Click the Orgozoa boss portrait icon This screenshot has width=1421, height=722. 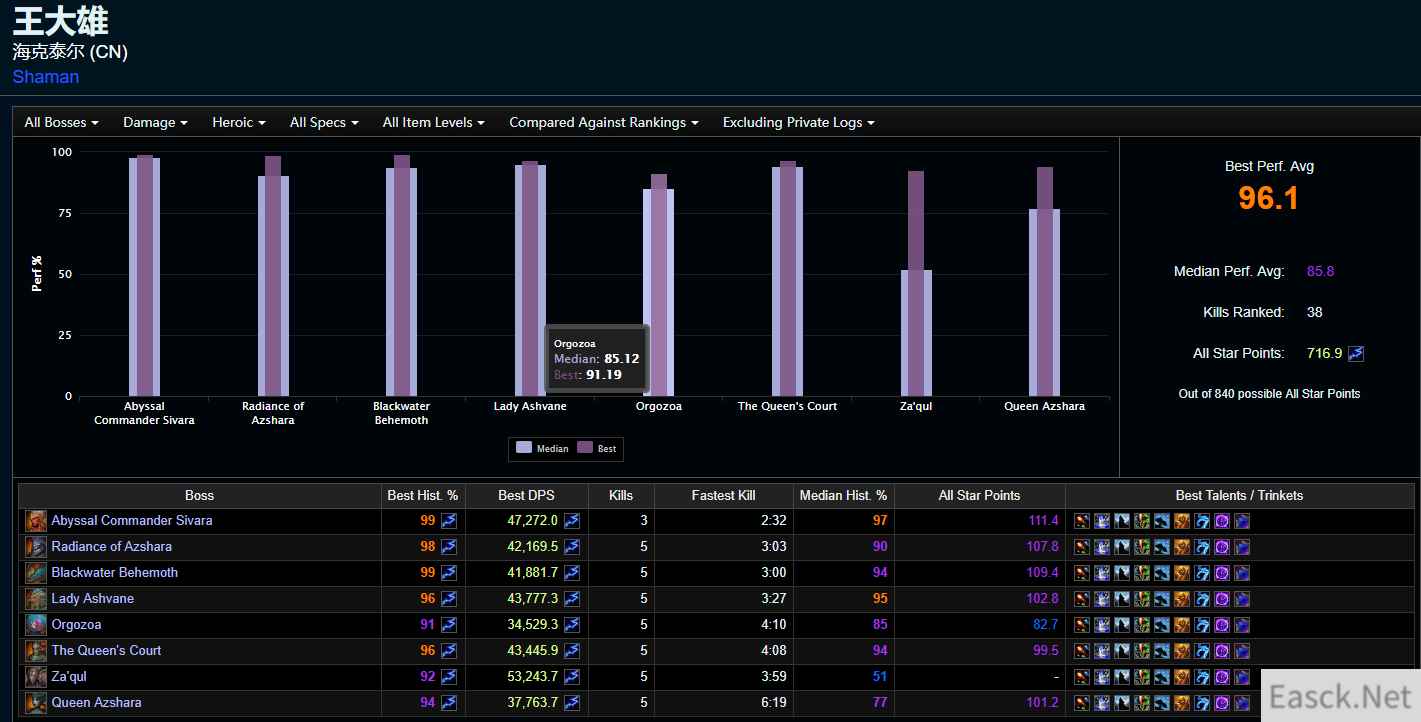(35, 625)
